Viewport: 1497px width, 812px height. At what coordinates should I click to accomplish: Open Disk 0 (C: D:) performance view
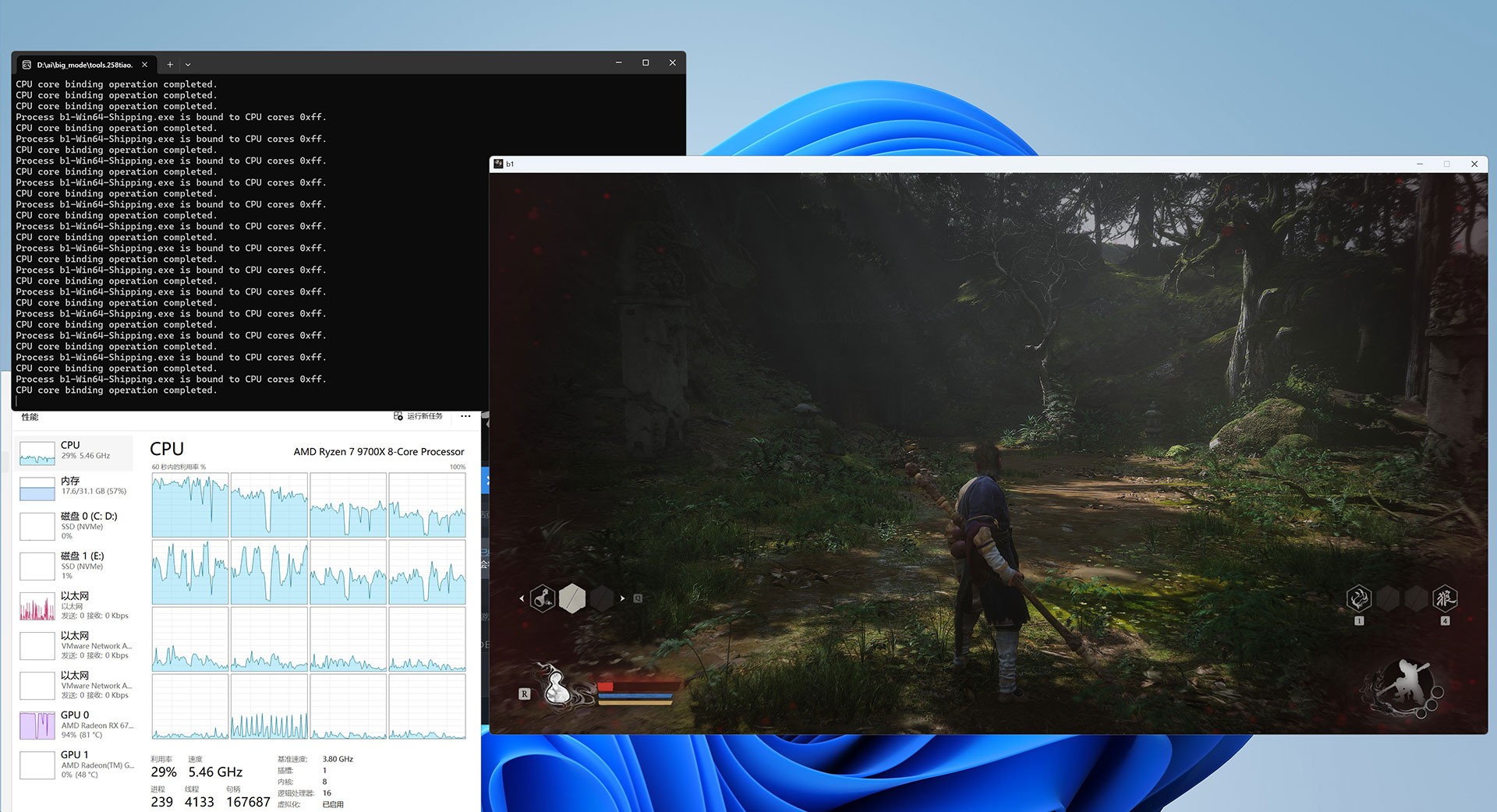point(75,526)
